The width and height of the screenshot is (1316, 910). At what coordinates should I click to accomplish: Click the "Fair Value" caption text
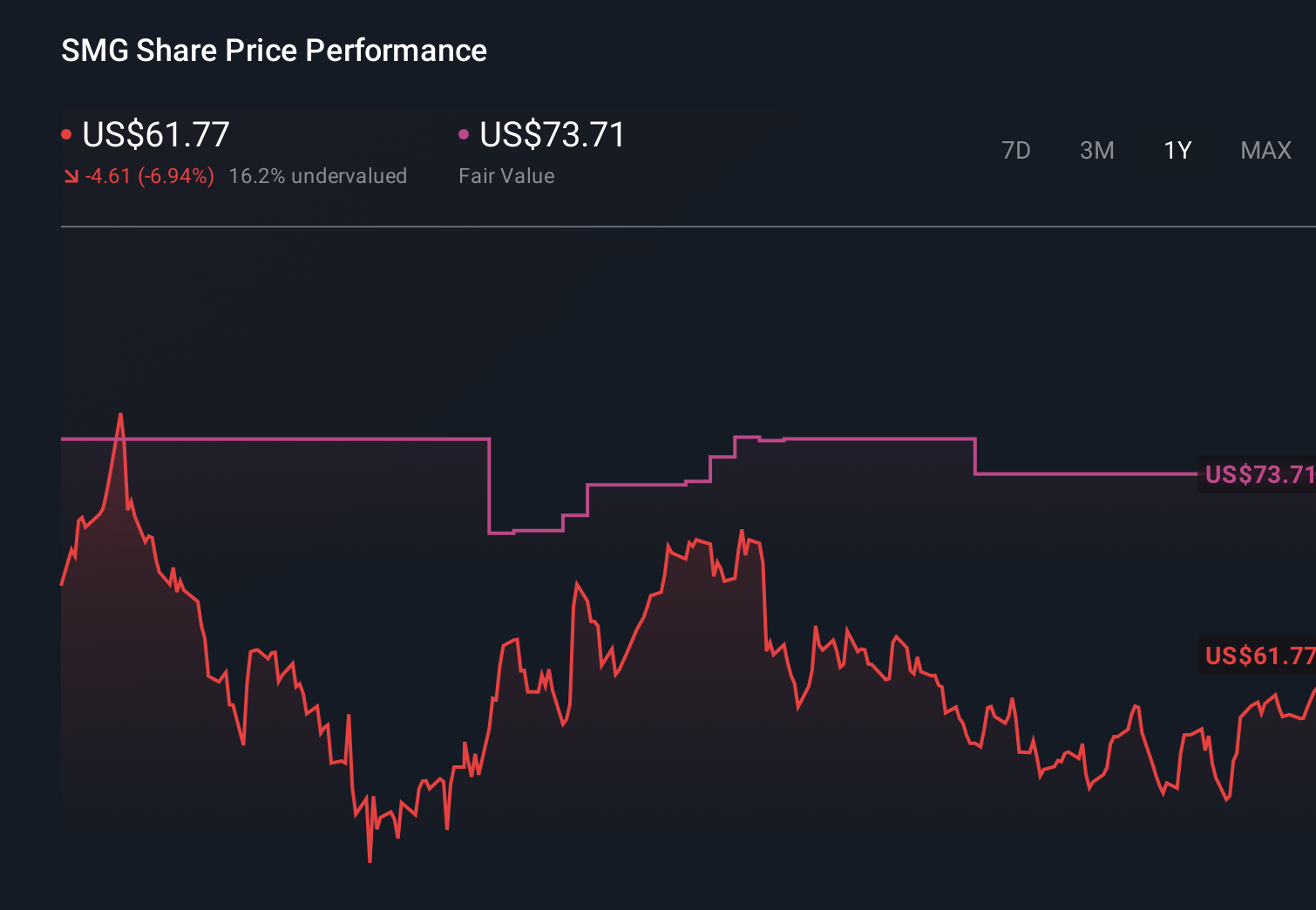pyautogui.click(x=506, y=176)
